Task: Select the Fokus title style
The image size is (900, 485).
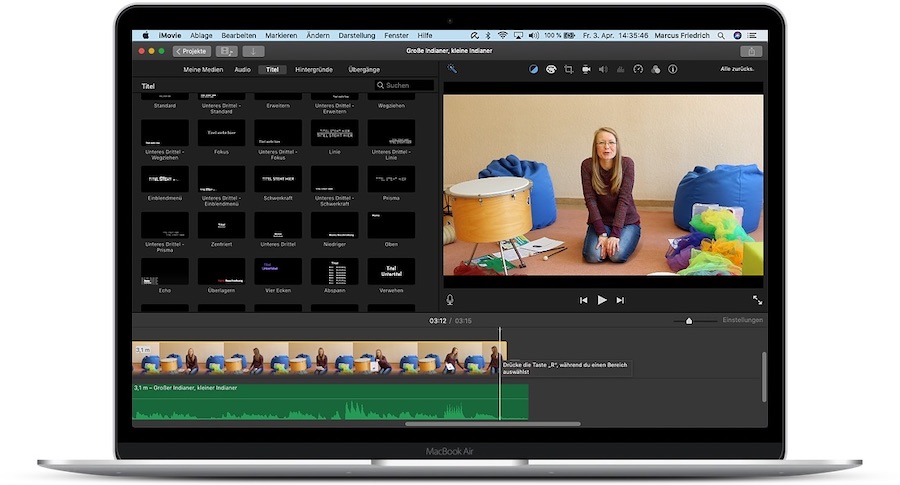Action: pyautogui.click(x=222, y=133)
